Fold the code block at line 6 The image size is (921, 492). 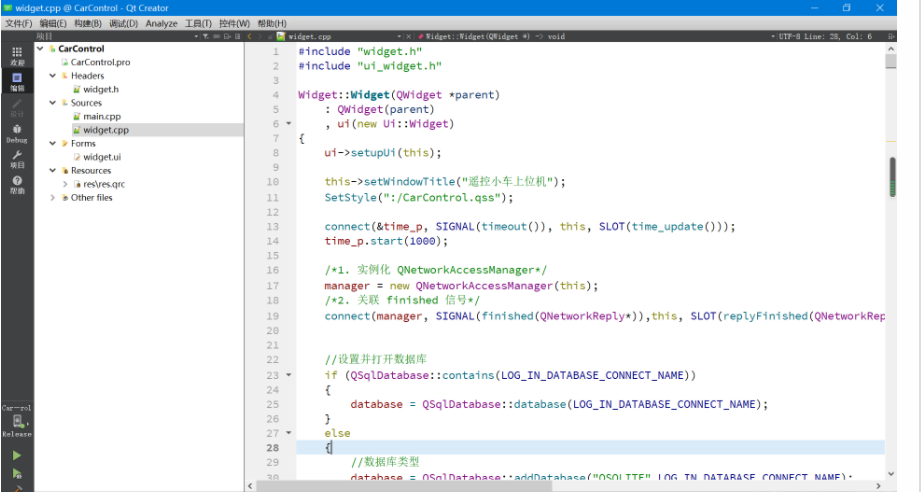tap(288, 123)
